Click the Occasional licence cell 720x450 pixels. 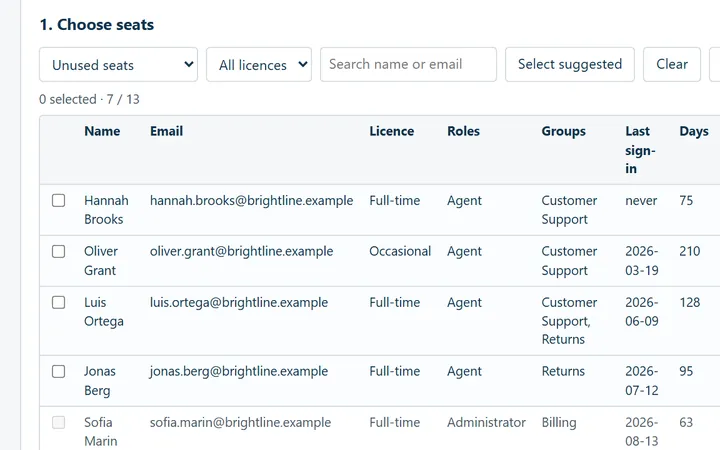[x=400, y=252]
